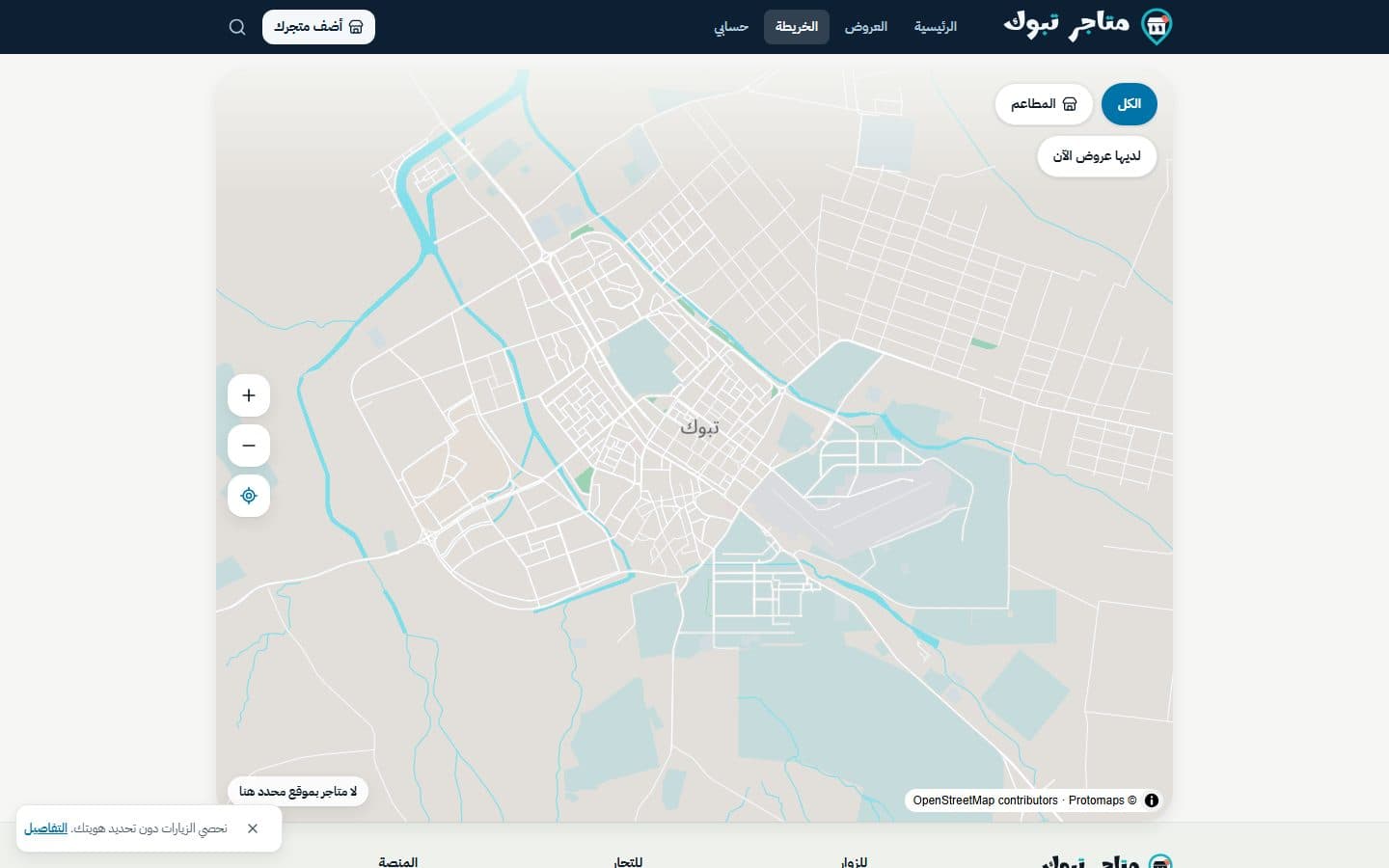The width and height of the screenshot is (1389, 868).
Task: Toggle لديها عروض الآن filter
Action: click(x=1097, y=156)
